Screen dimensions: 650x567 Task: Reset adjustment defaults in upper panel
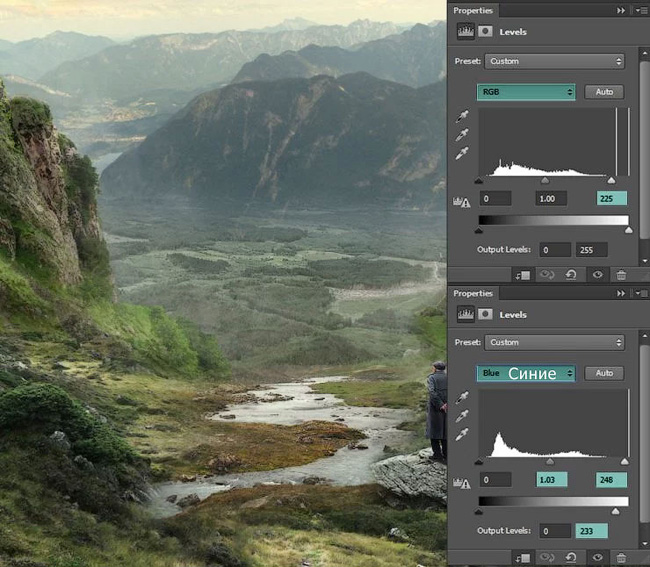point(571,274)
